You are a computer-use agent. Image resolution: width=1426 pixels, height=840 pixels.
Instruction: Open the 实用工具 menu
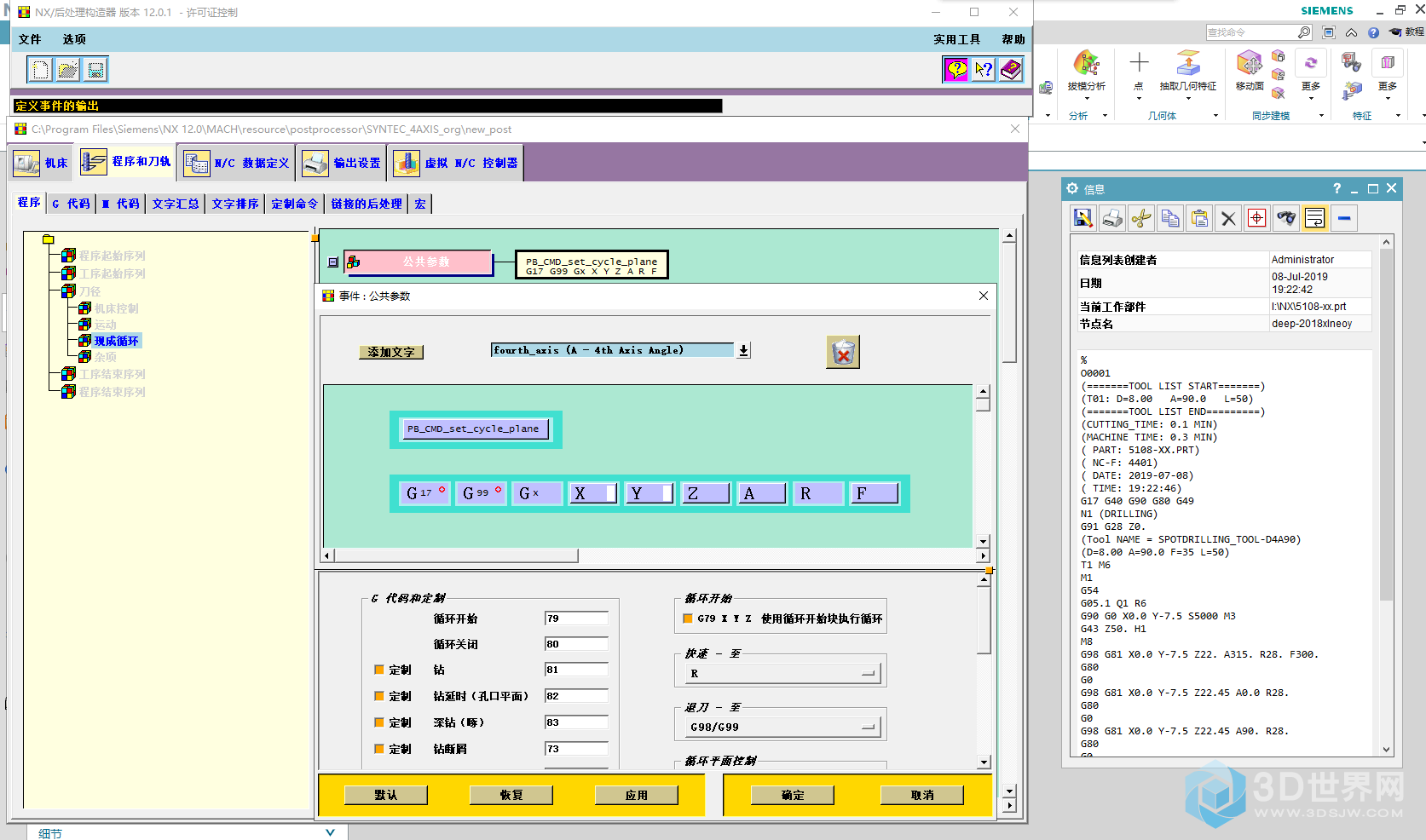point(956,39)
